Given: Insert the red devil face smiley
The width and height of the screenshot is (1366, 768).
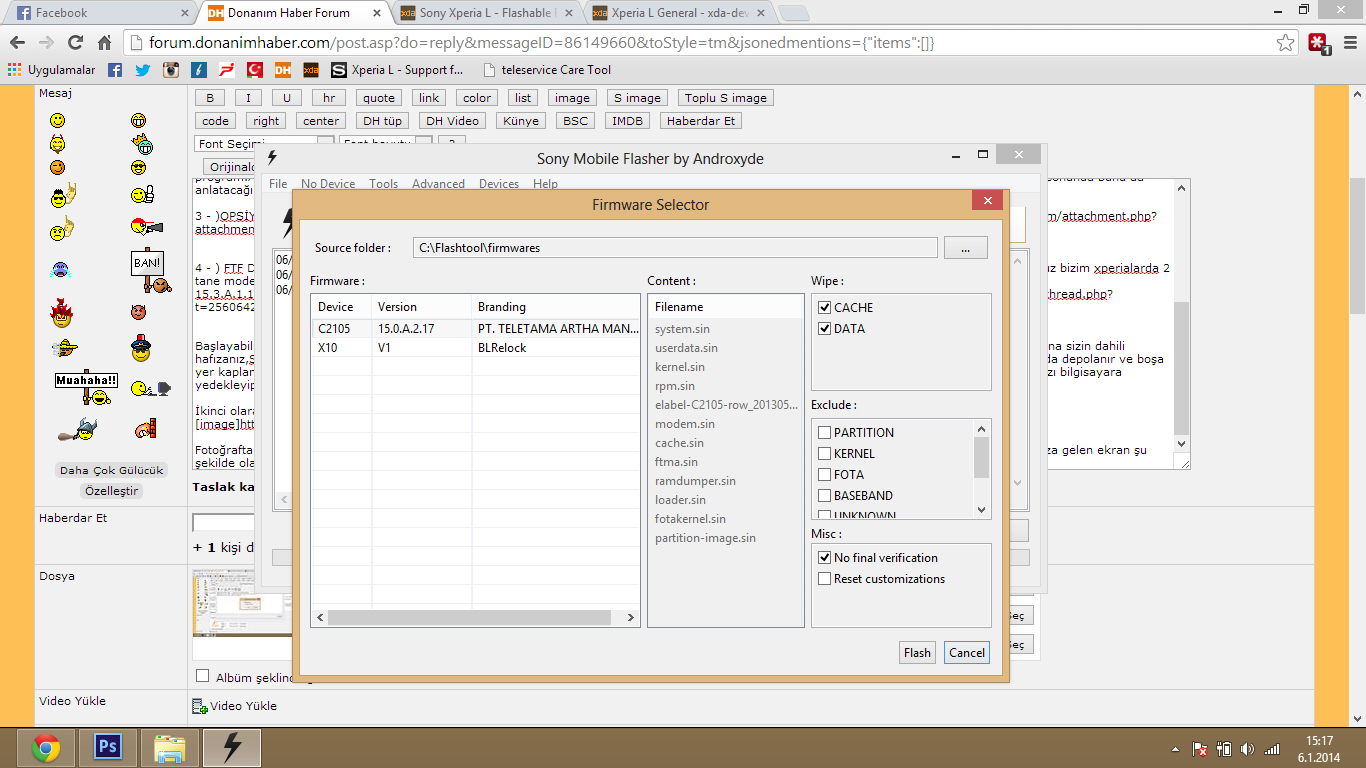Looking at the screenshot, I should (x=138, y=313).
